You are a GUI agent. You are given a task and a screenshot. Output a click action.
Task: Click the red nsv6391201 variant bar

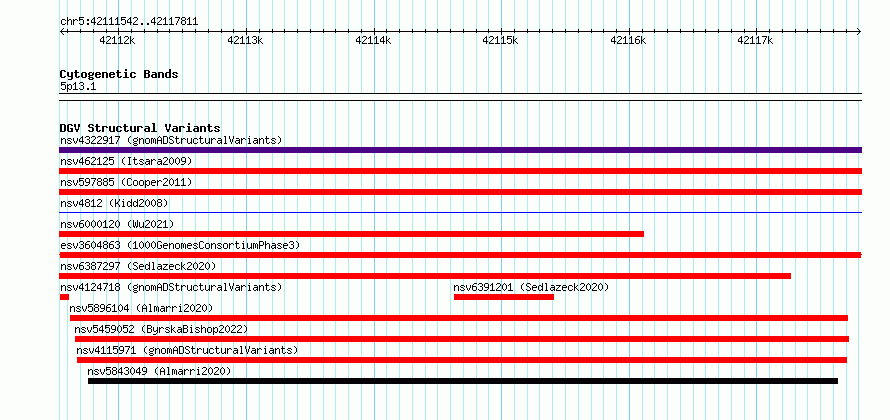click(x=504, y=297)
